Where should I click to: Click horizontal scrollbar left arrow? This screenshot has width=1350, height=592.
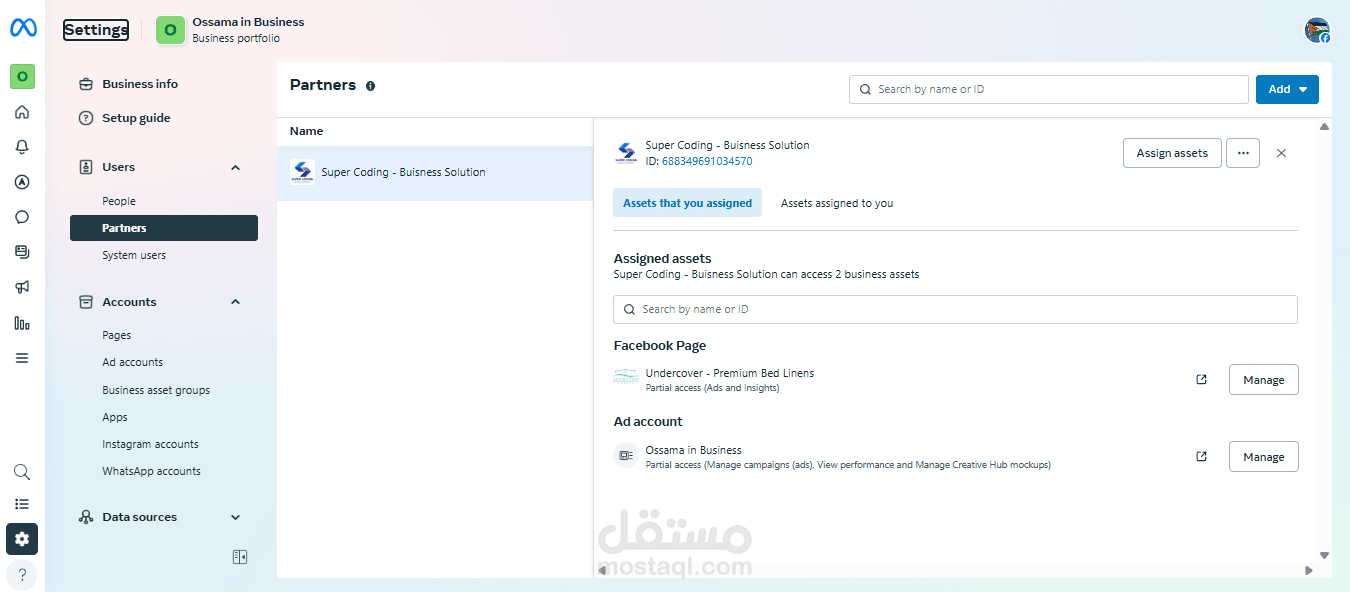pos(602,571)
